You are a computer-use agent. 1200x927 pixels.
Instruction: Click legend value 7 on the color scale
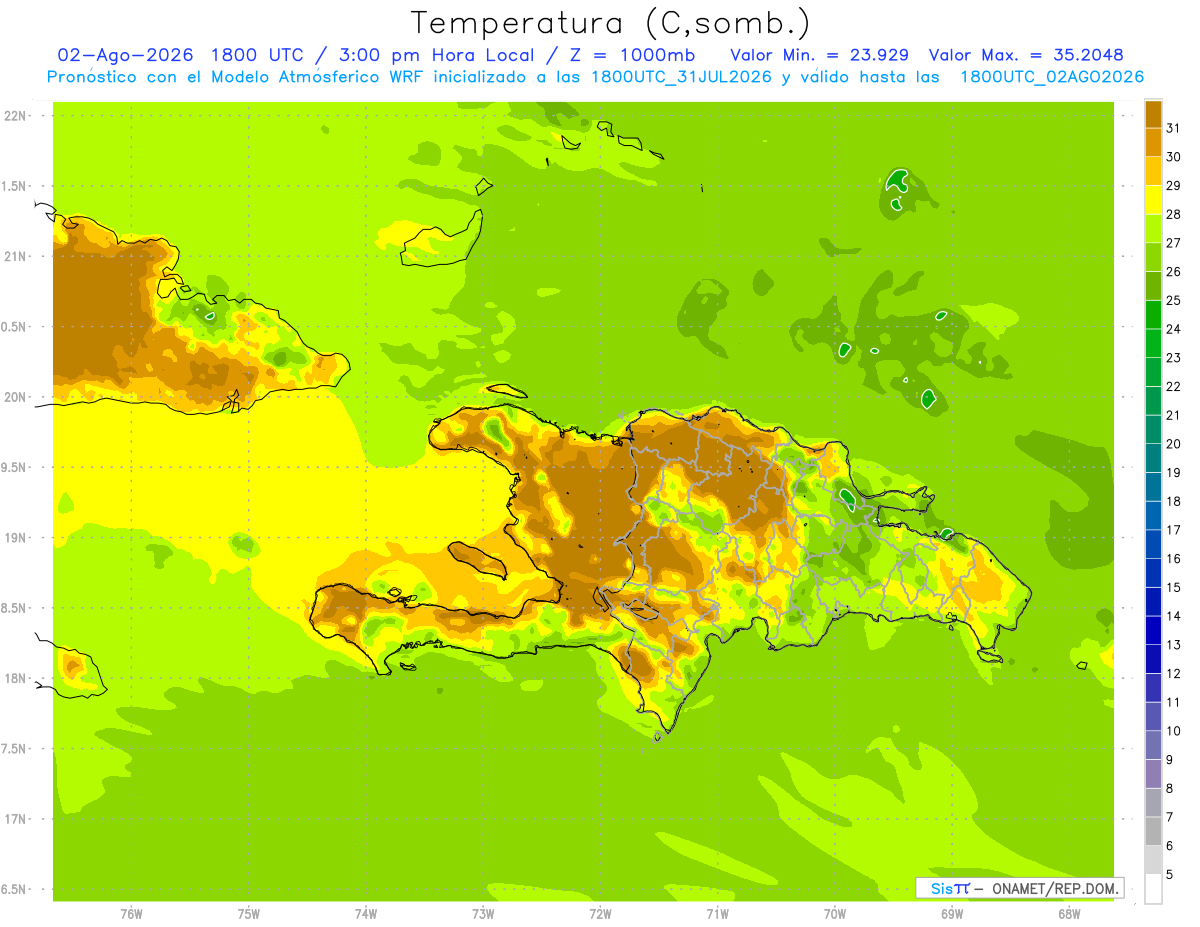tap(1170, 818)
